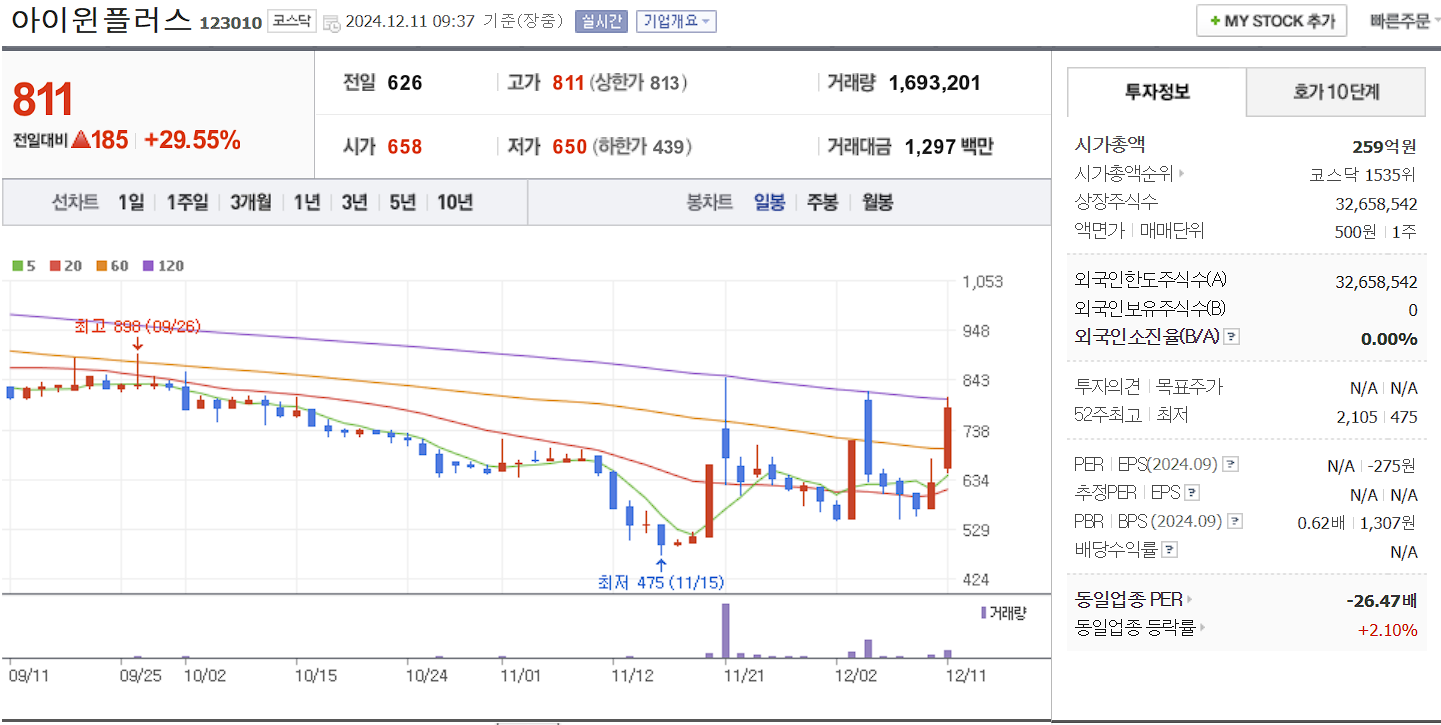Click the 실시간 badge
This screenshot has height=725, width=1441.
pyautogui.click(x=601, y=21)
